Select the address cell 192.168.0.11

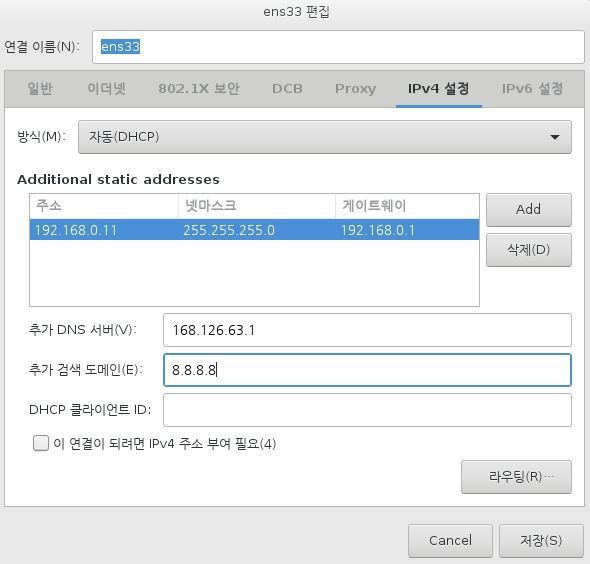[76, 230]
